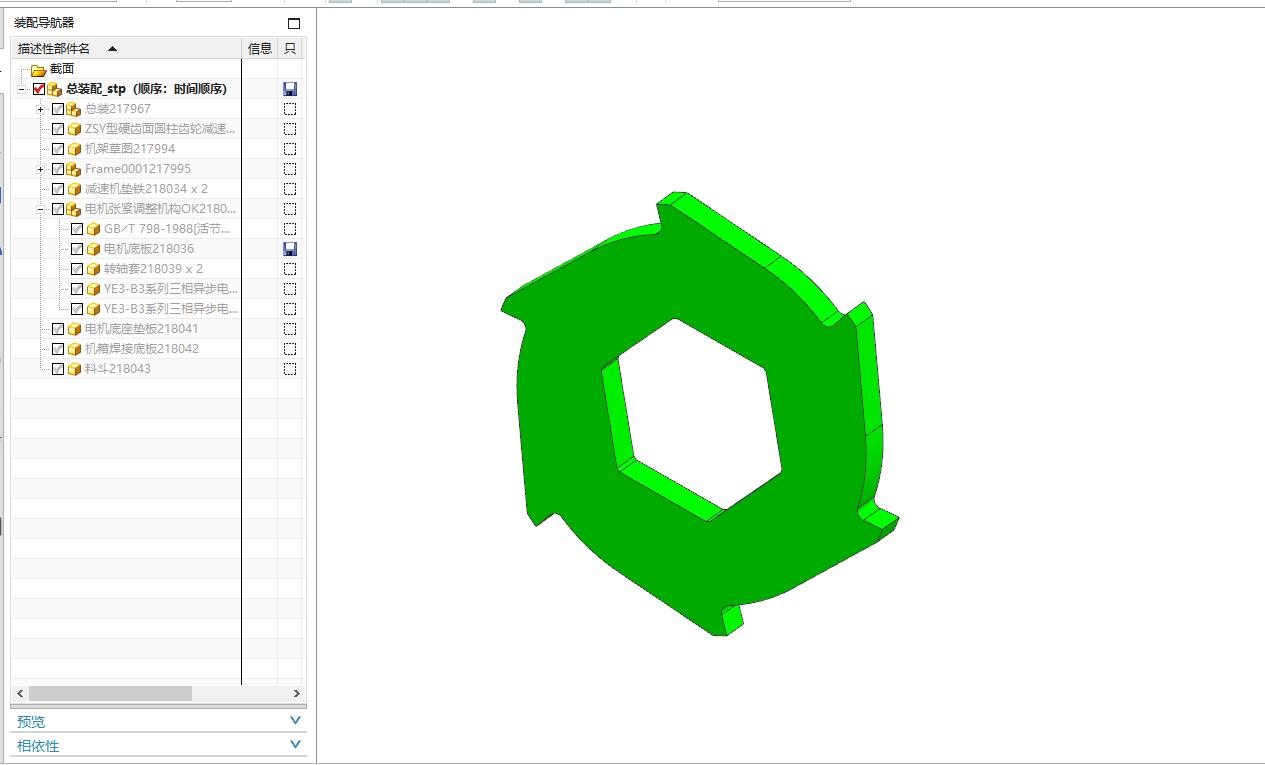Click the assembly icon of 总装配_stp
1265x765 pixels.
click(x=54, y=89)
